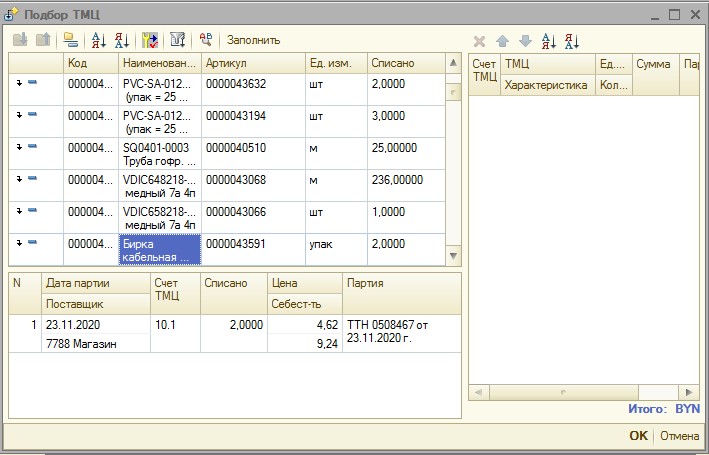Sort ascending in the right panel toolbar
This screenshot has height=455, width=709.
[x=548, y=41]
